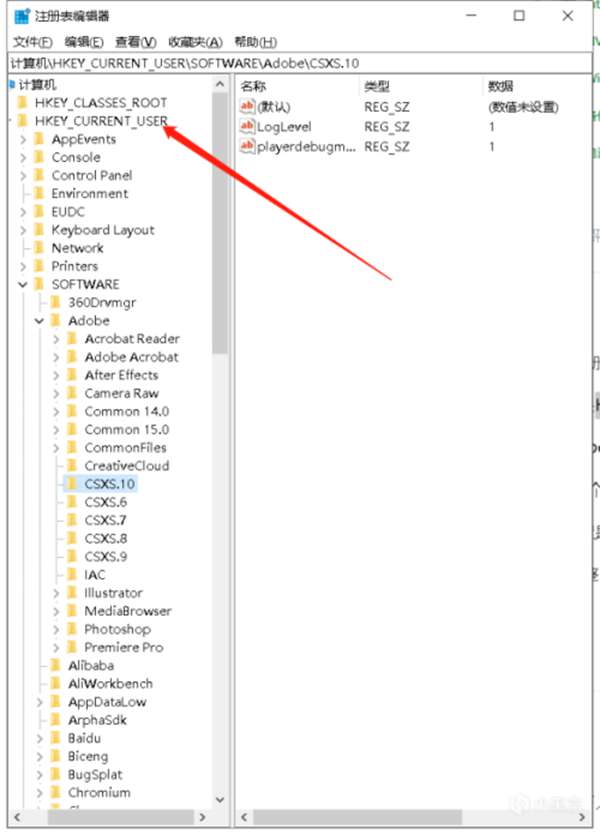
Task: Select the CSXS.10 folder icon
Action: pos(72,484)
